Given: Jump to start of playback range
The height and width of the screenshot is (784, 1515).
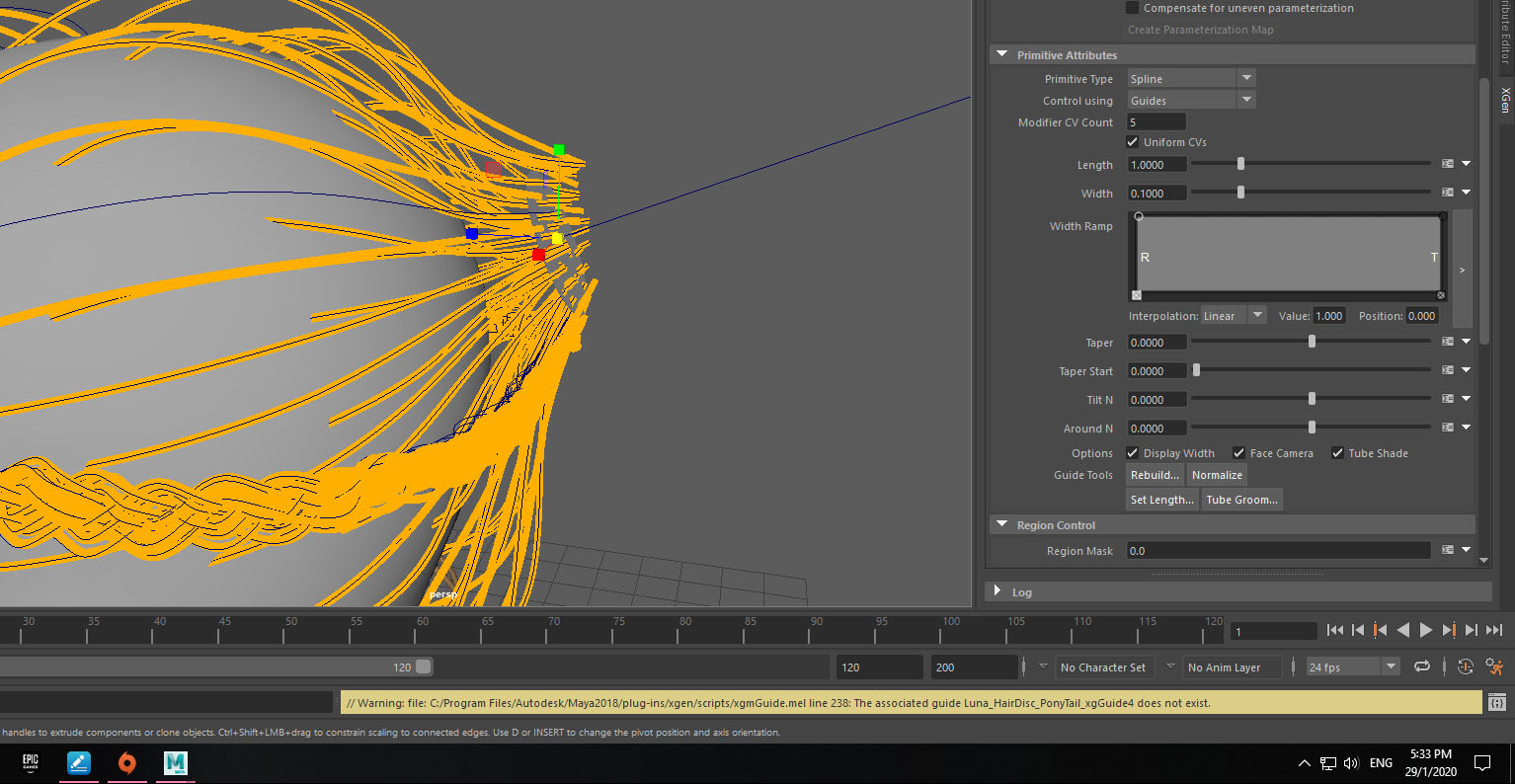Looking at the screenshot, I should tap(1335, 630).
